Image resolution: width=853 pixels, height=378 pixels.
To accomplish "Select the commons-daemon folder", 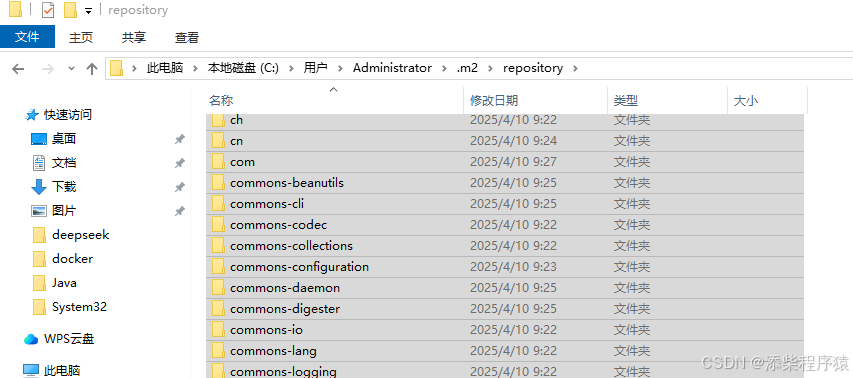I will [504, 288].
